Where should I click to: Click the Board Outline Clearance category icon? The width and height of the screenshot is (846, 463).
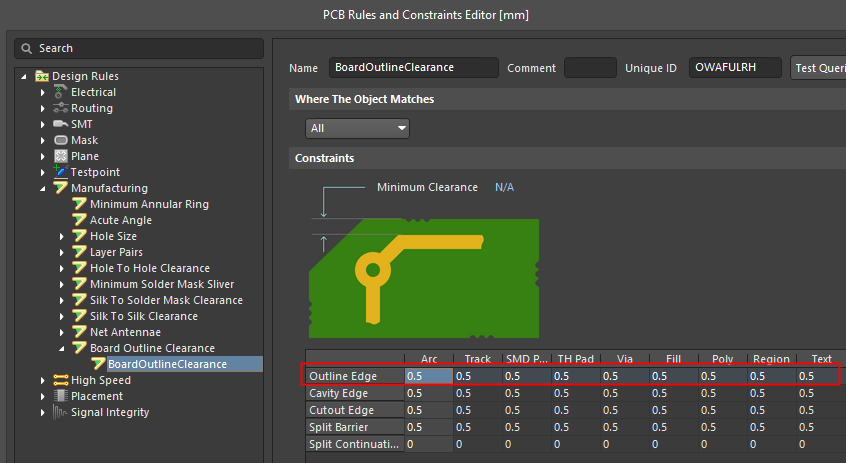pyautogui.click(x=80, y=348)
